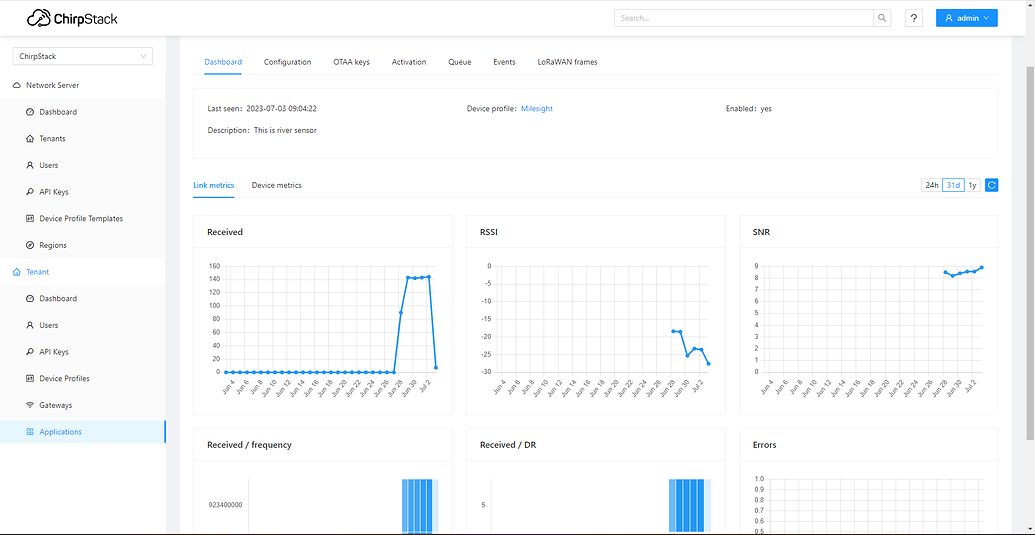Click the refresh metrics icon button

pyautogui.click(x=991, y=185)
